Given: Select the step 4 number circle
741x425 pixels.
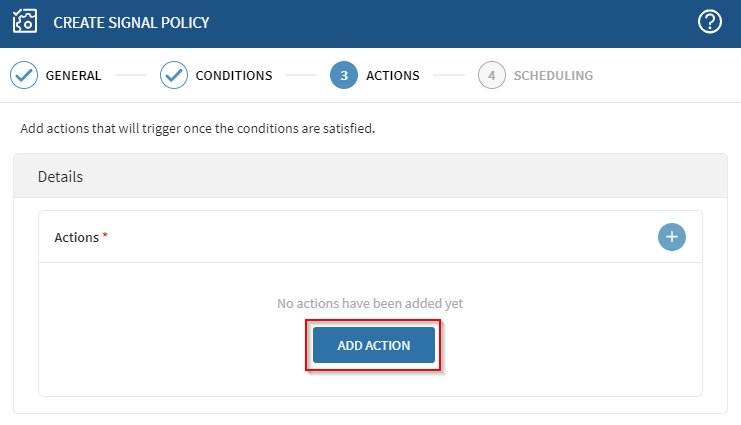Looking at the screenshot, I should coord(491,75).
